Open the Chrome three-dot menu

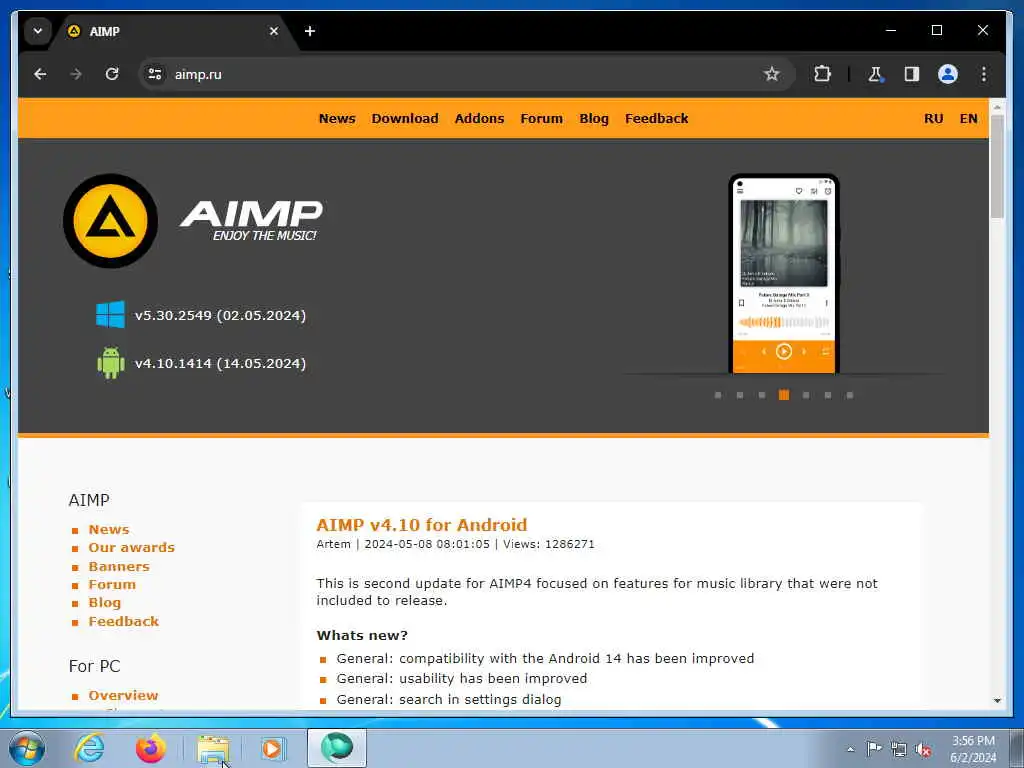pos(984,74)
